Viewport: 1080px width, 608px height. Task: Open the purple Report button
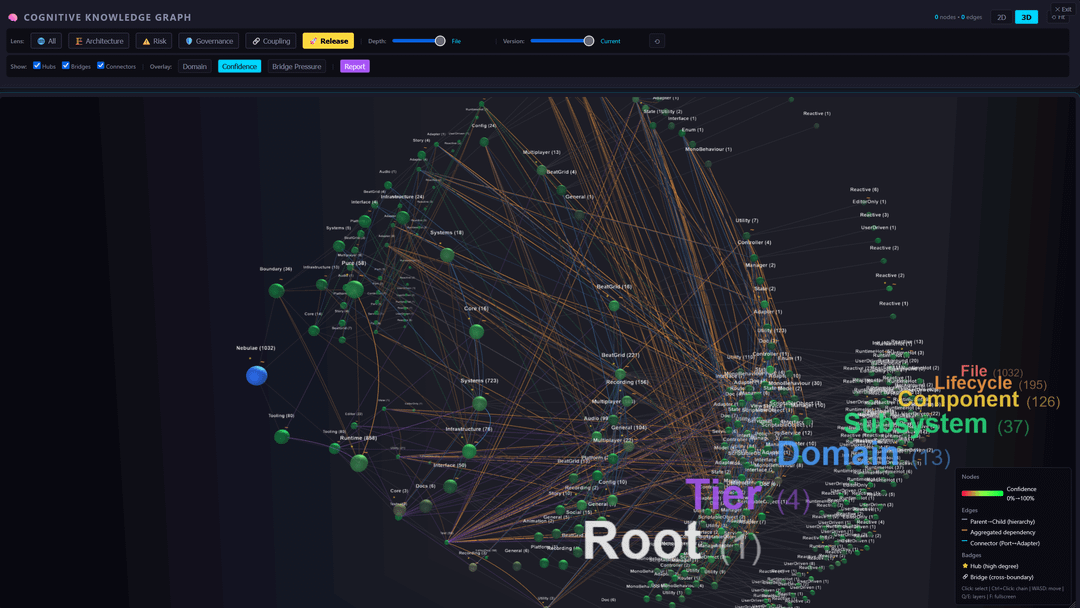pos(354,66)
